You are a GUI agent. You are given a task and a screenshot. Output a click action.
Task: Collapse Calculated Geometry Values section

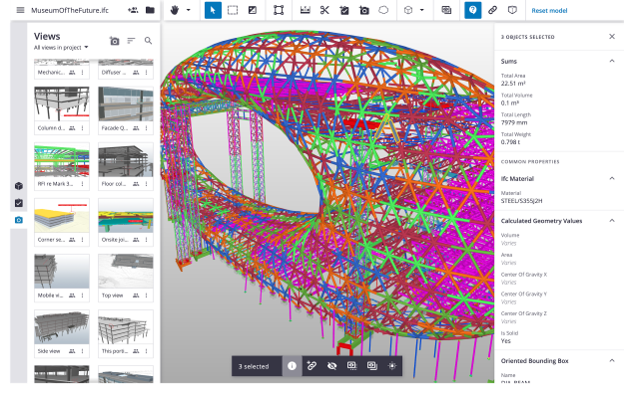(612, 221)
